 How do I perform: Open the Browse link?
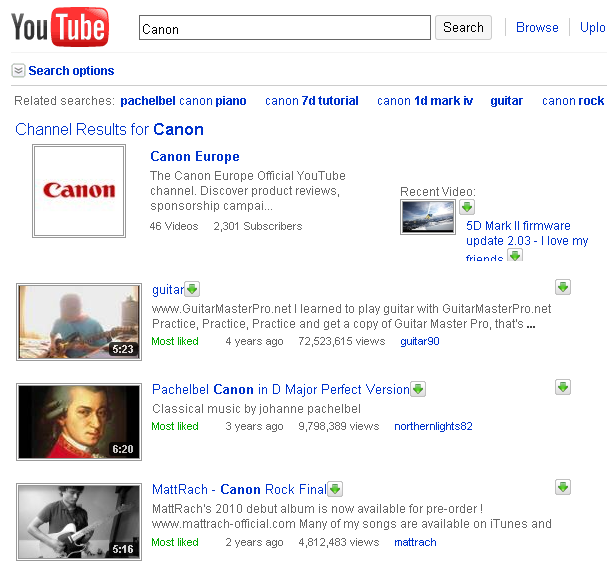[537, 27]
